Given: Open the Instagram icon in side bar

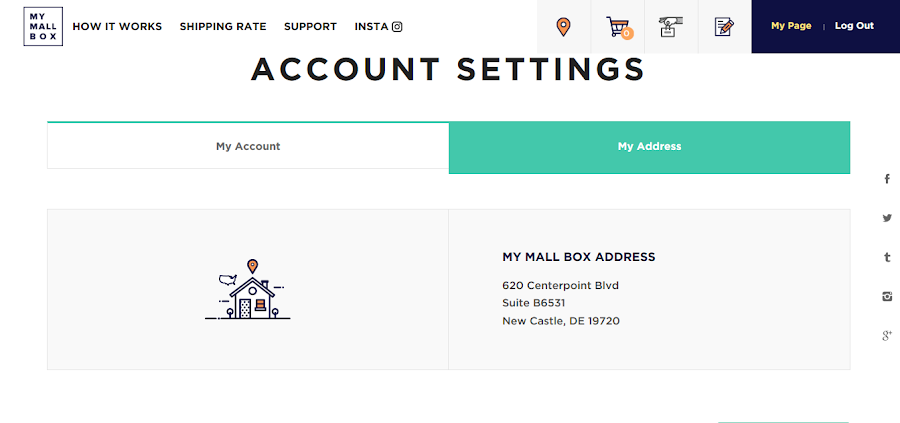Looking at the screenshot, I should tap(887, 296).
